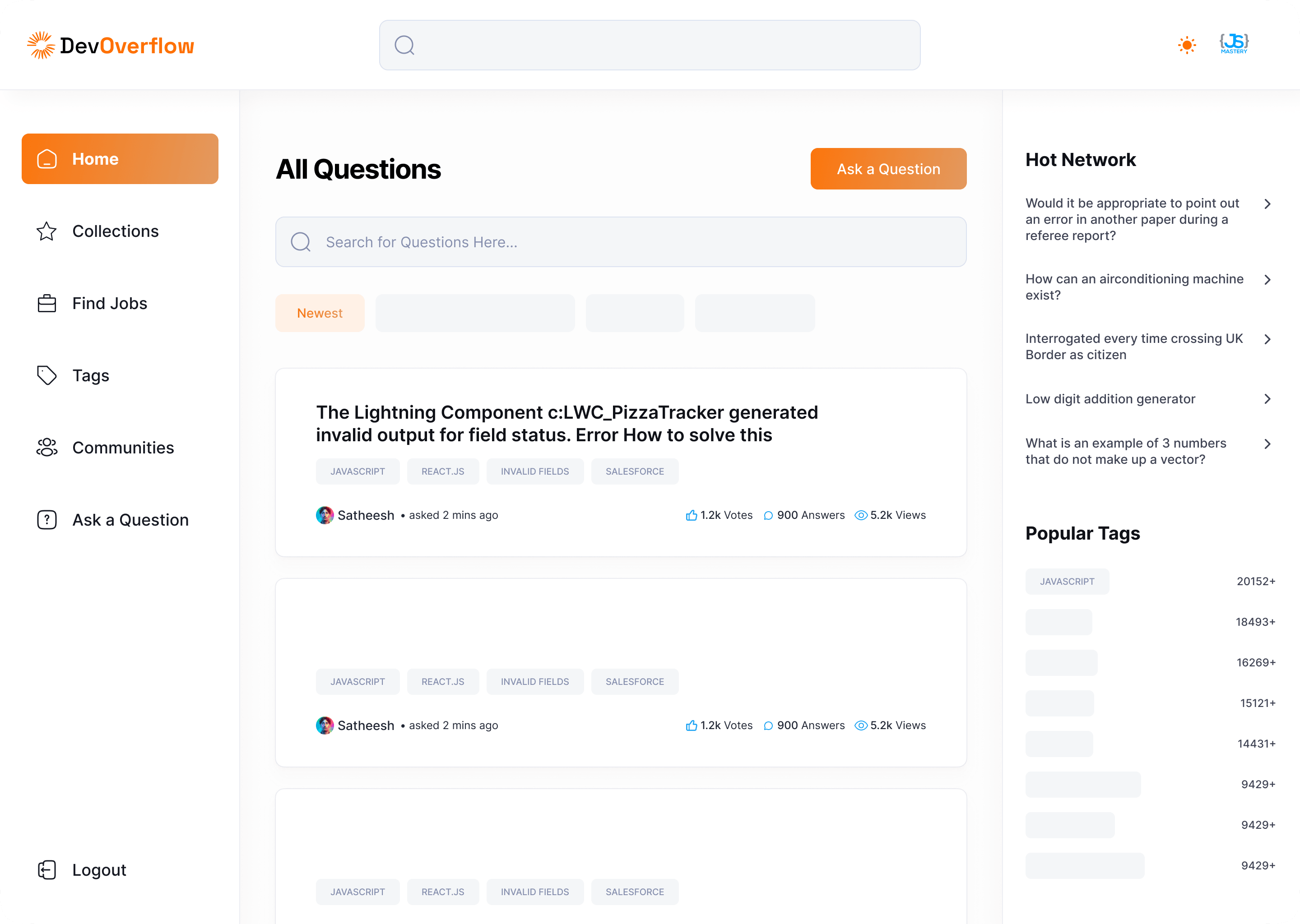Click the DevOverflow sunburst logo icon

[41, 46]
